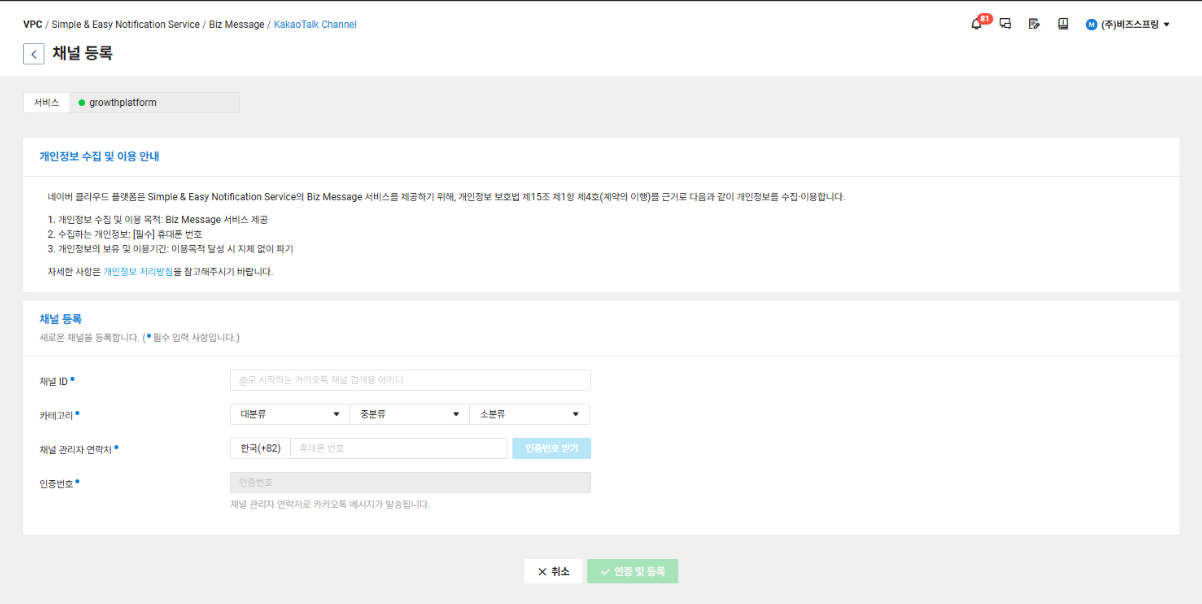Viewport: 1202px width, 604px height.
Task: Open the chat feedback icon in the header
Action: [1005, 23]
